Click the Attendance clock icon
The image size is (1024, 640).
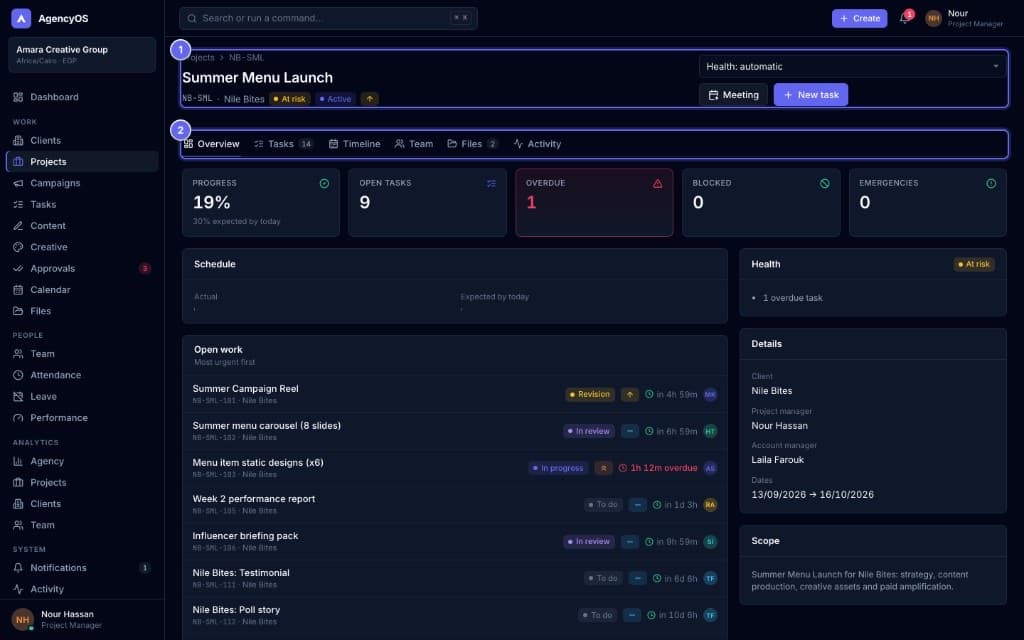coord(18,376)
